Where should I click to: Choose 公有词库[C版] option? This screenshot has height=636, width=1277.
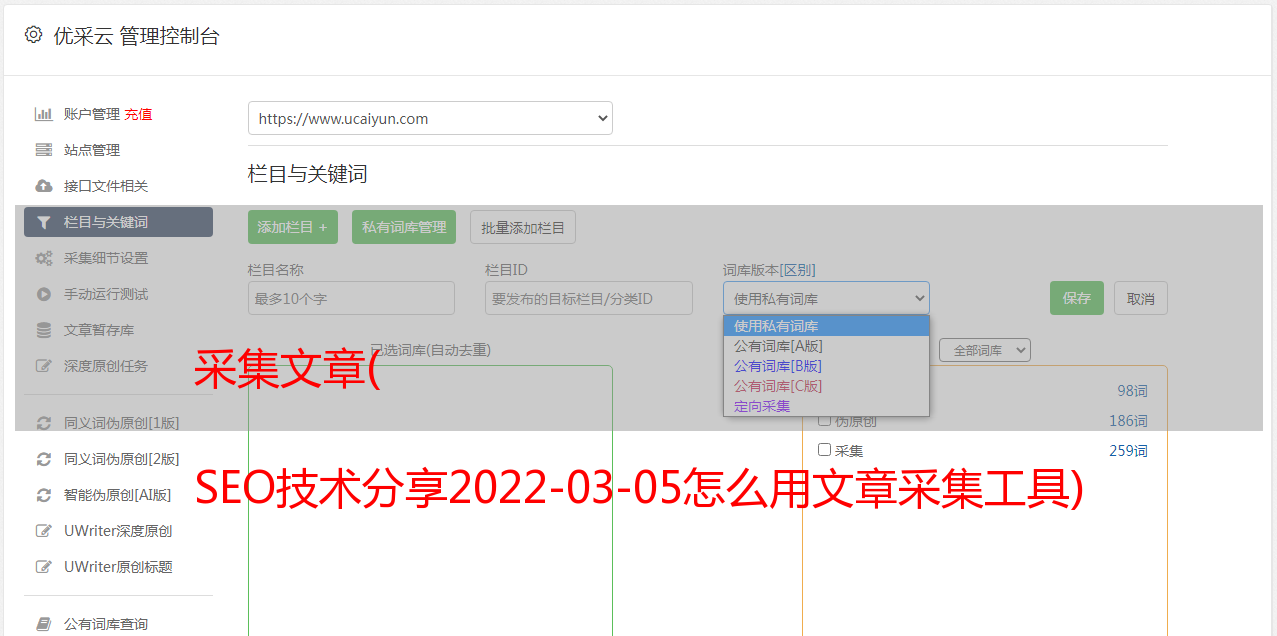(x=826, y=386)
